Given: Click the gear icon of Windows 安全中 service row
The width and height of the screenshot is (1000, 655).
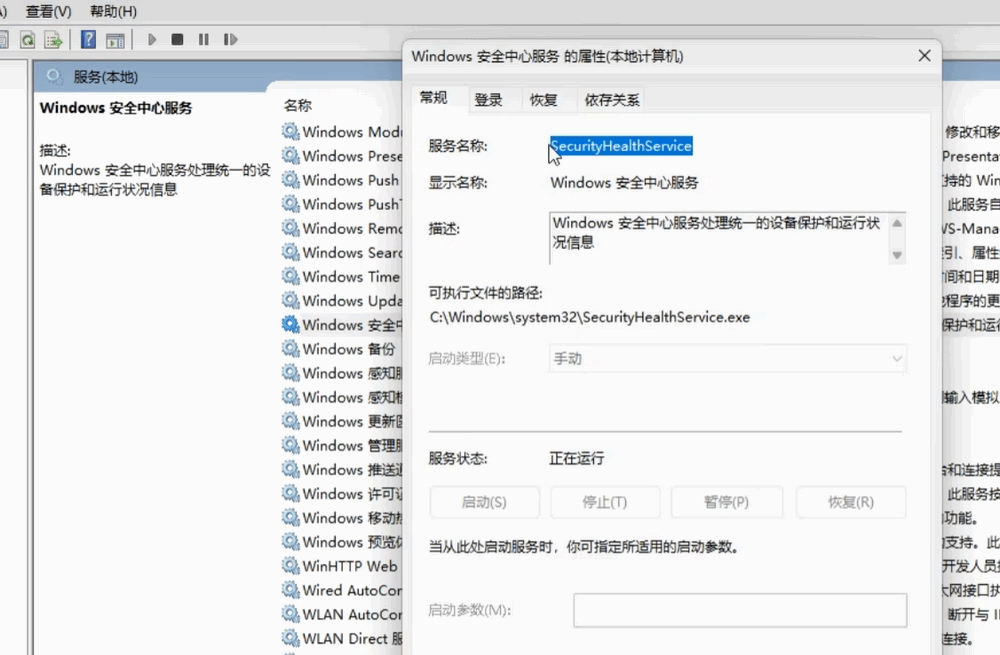Looking at the screenshot, I should point(291,325).
